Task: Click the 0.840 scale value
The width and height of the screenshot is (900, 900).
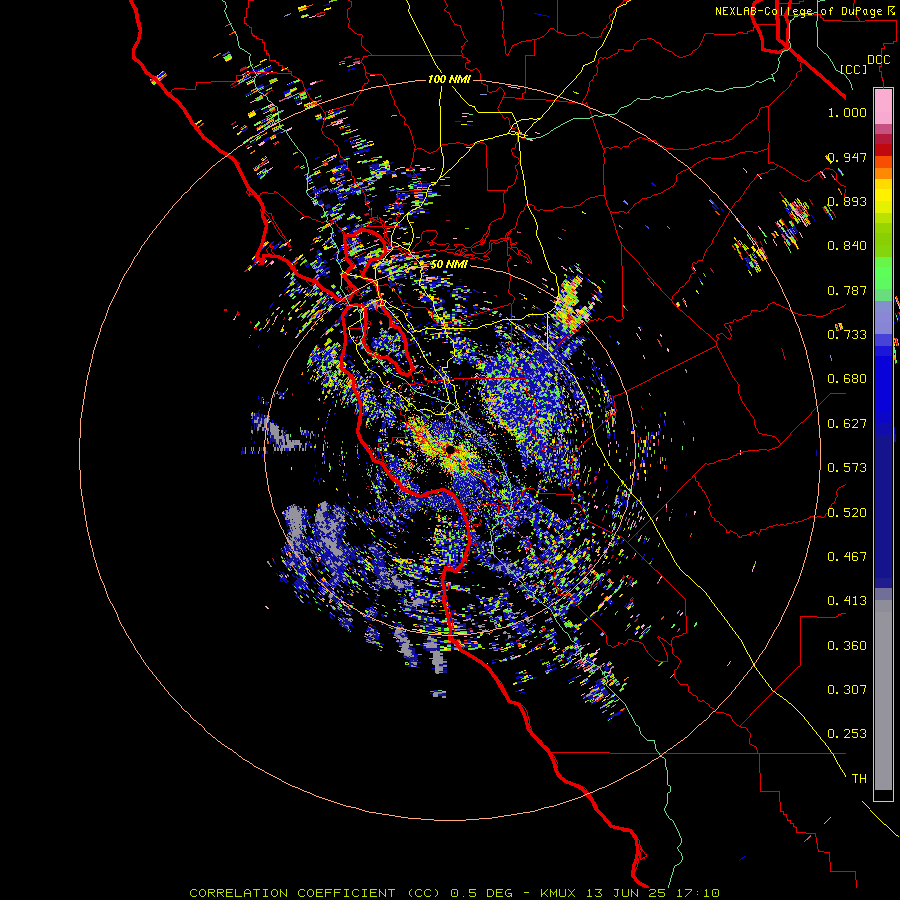Action: coord(847,246)
